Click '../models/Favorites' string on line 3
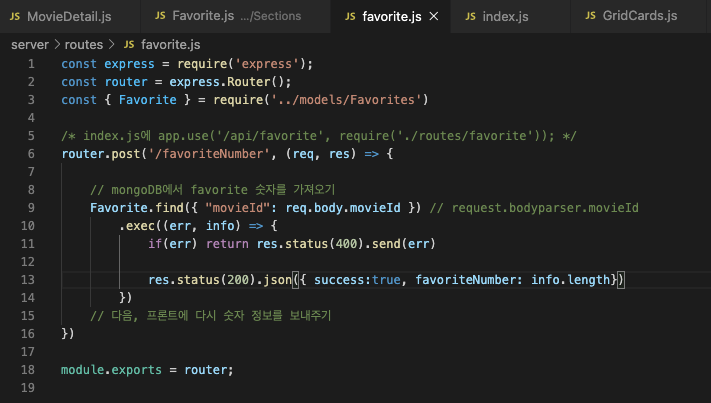711x403 pixels. coord(346,100)
